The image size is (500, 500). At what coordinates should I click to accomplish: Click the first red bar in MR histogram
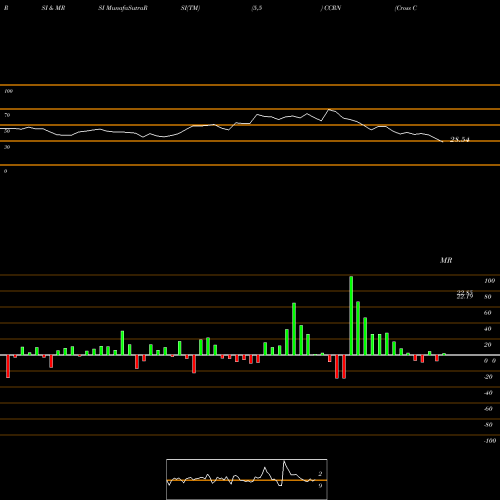[x=8, y=366]
